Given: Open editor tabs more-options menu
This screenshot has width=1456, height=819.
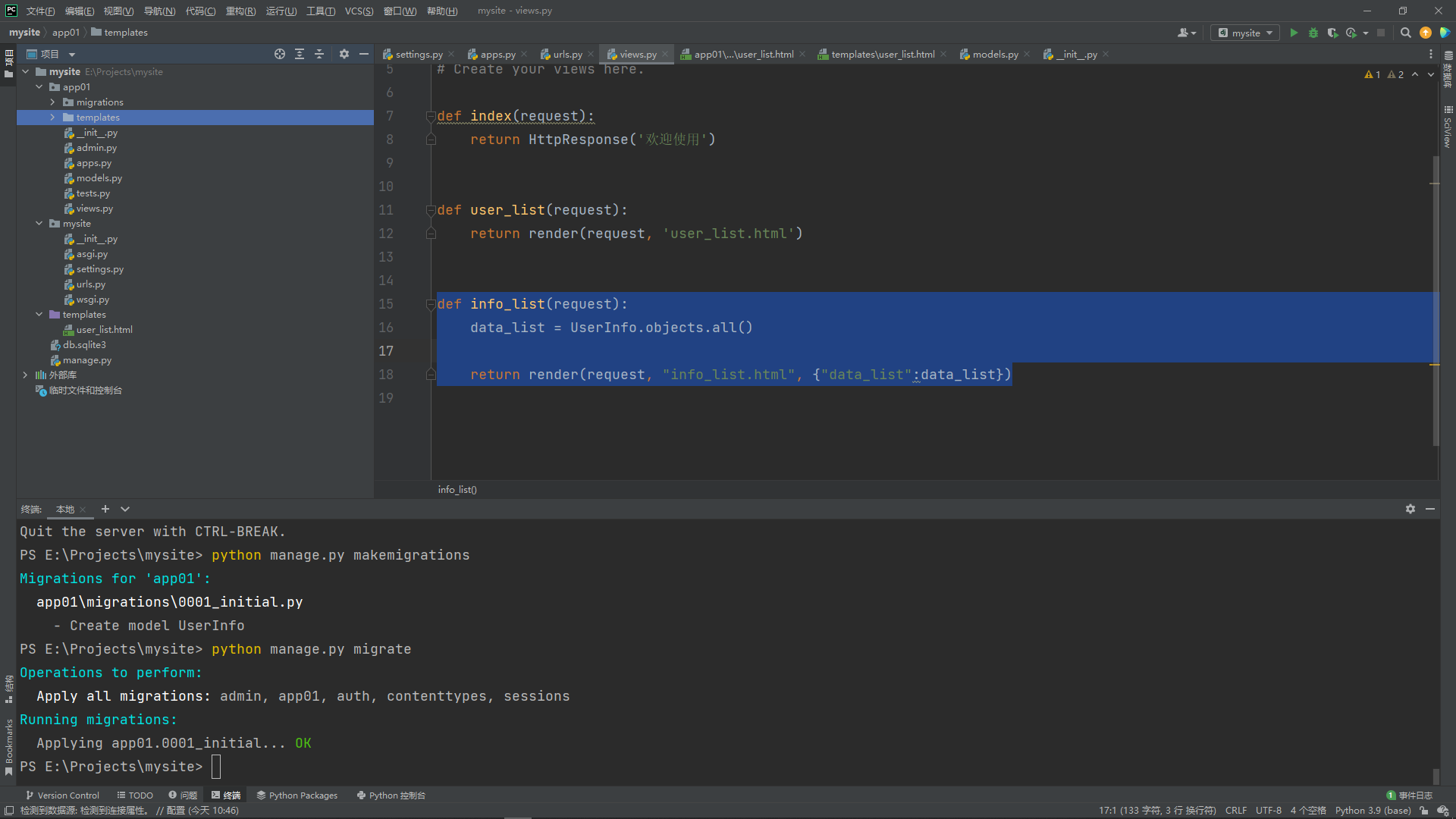Looking at the screenshot, I should click(x=1431, y=54).
